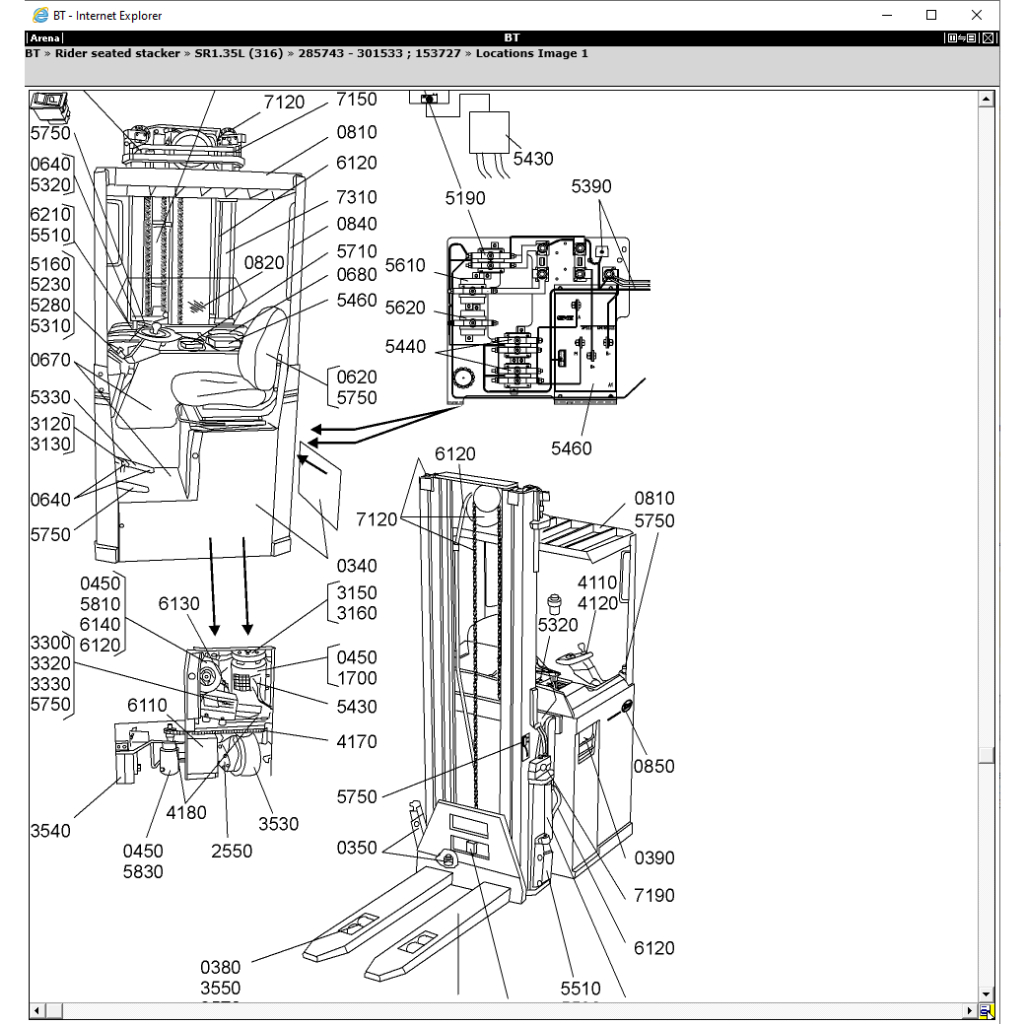Select the 7120 mast part callout
Viewport: 1024px width, 1024px height.
coord(376,519)
